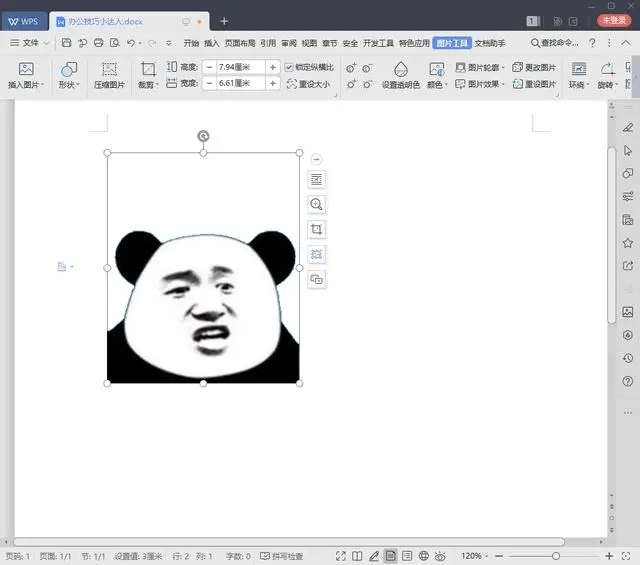
Task: Click the star favorites icon in right sidebar
Action: pyautogui.click(x=628, y=243)
